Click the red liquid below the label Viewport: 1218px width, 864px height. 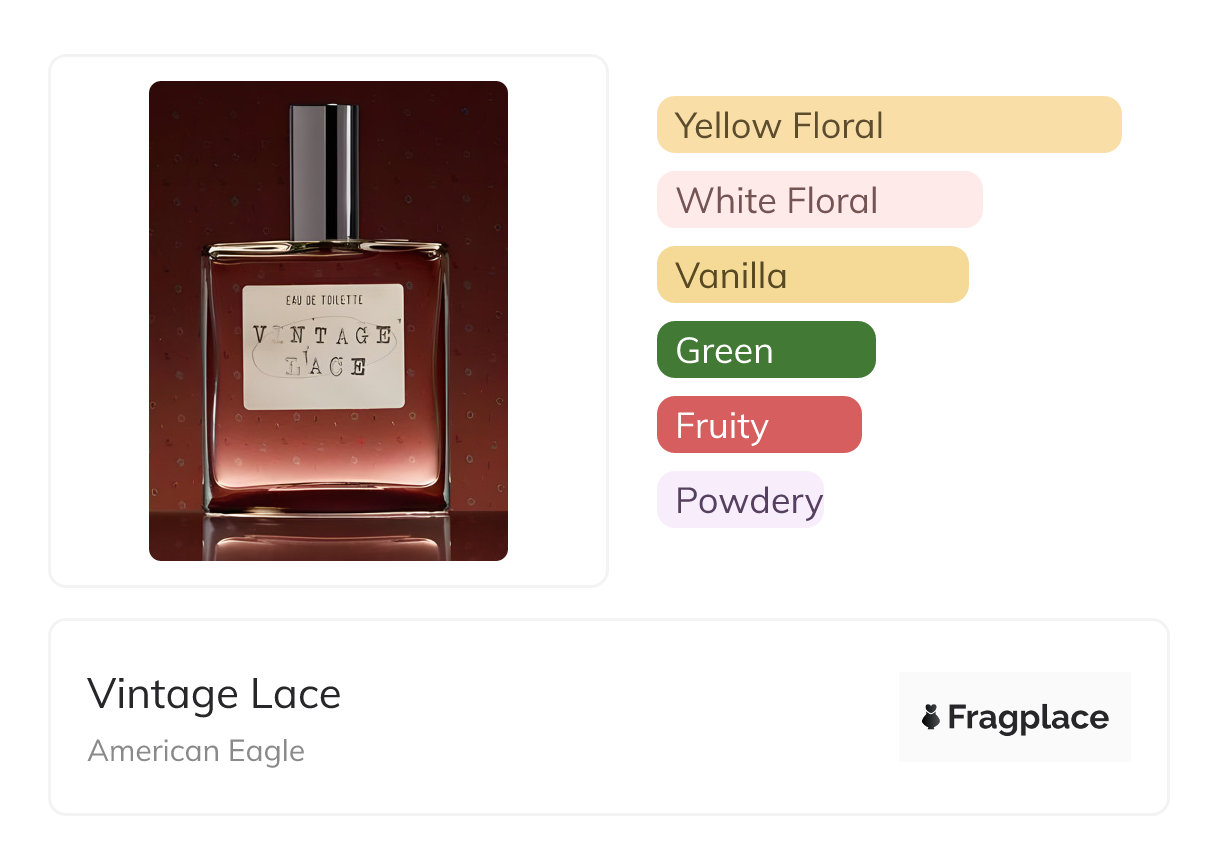326,455
